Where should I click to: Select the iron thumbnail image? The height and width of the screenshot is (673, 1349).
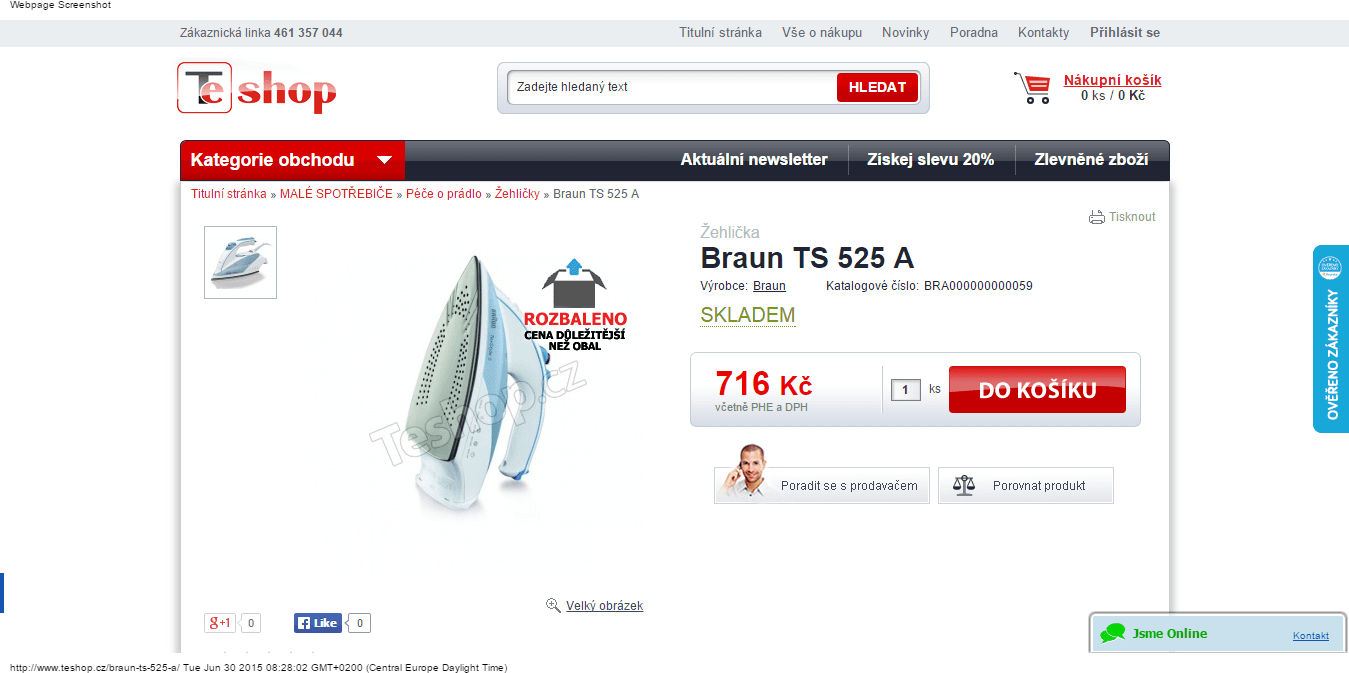(x=240, y=262)
